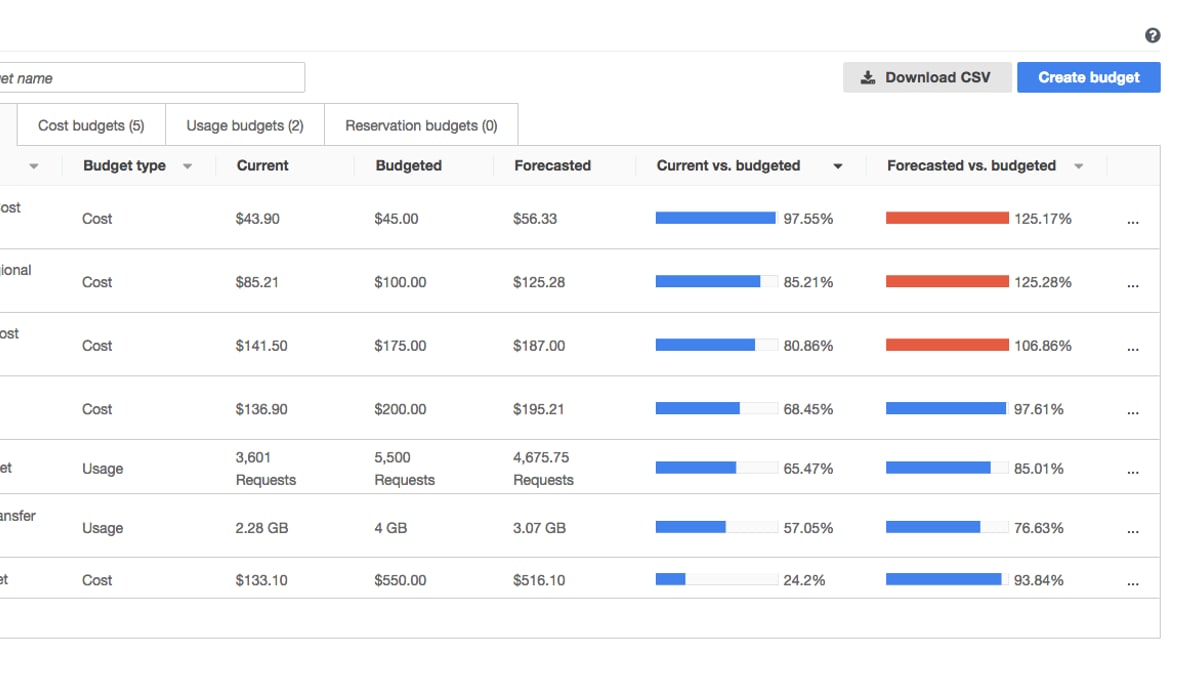The image size is (1200, 675).
Task: Select the $100.00 budgeted amount
Action: click(x=400, y=283)
